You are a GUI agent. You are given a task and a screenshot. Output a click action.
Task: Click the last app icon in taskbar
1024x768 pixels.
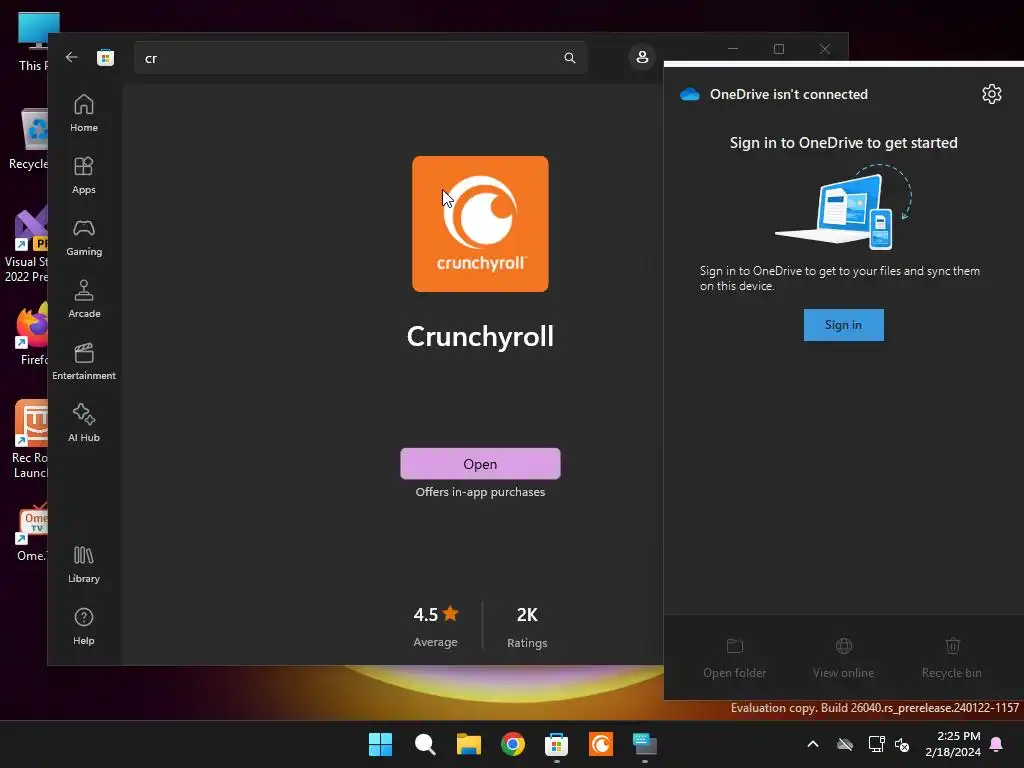pyautogui.click(x=645, y=744)
